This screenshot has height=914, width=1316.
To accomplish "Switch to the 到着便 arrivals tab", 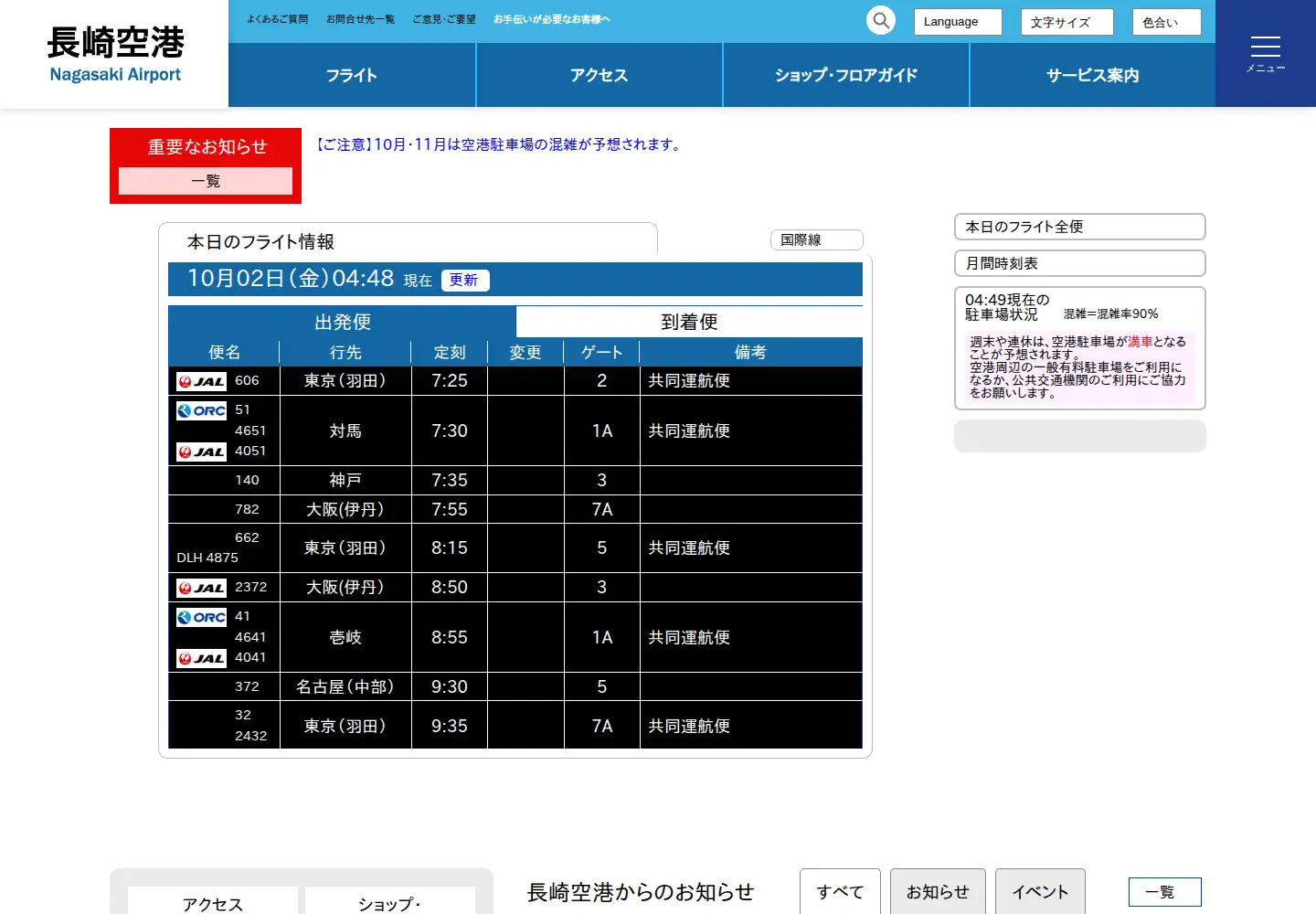I will point(689,322).
